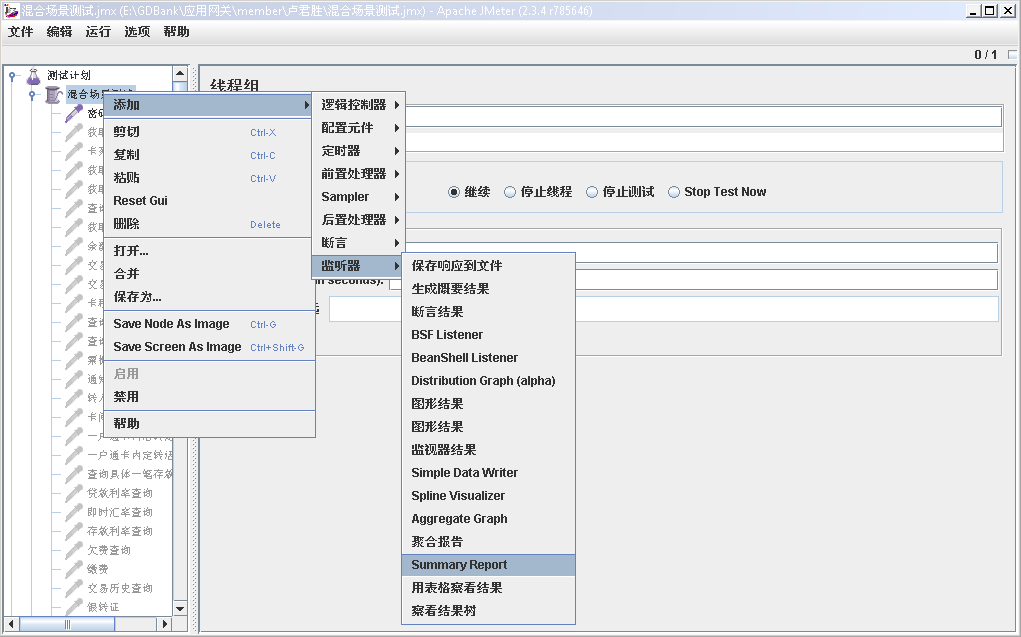
Task: Collapse the 测试计划 tree node toggle
Action: tap(12, 76)
